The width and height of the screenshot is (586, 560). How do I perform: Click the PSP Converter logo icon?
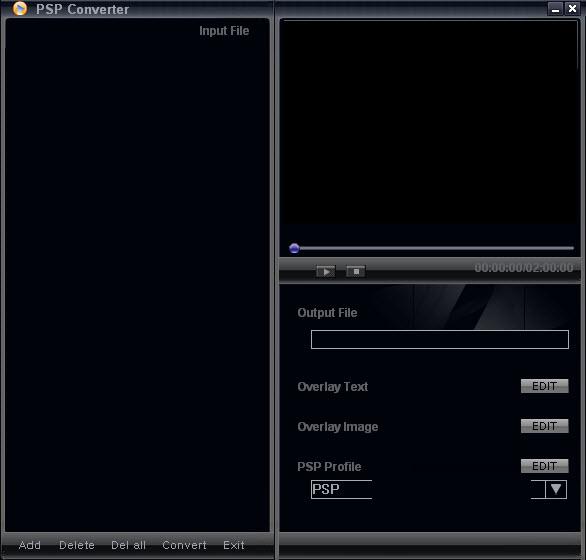[x=20, y=9]
